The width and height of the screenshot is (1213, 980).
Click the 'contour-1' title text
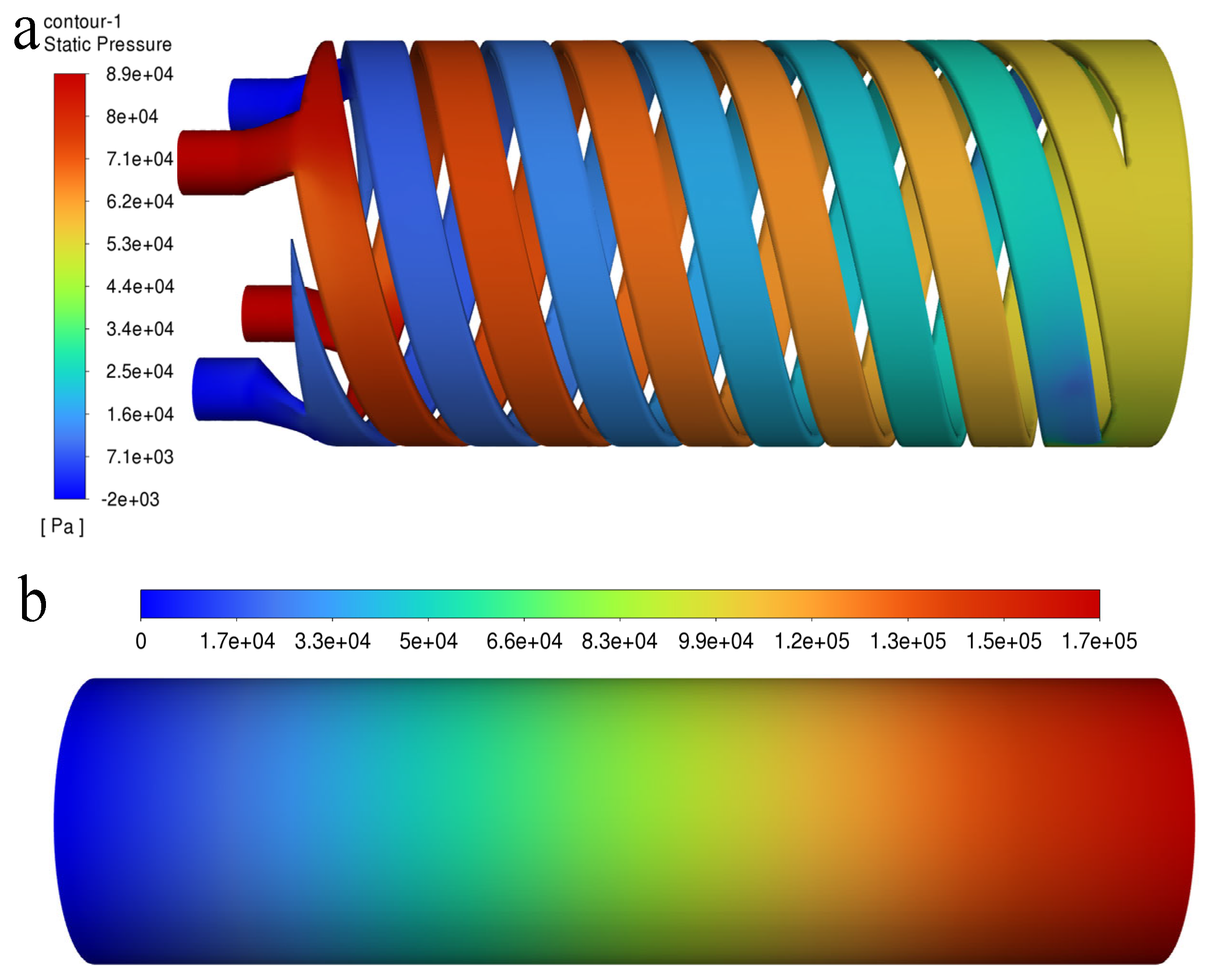point(82,22)
